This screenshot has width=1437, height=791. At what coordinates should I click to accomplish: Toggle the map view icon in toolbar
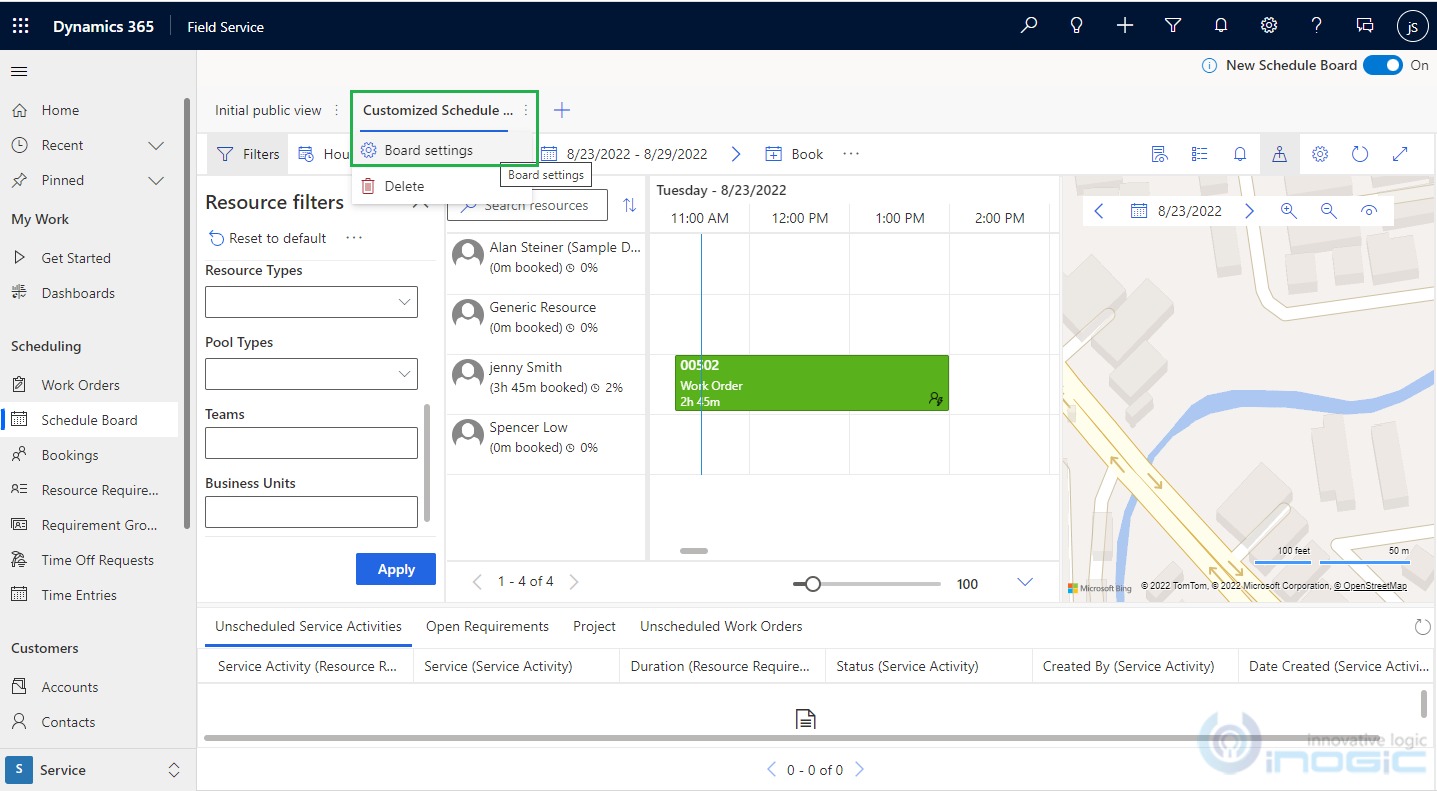(x=1279, y=154)
